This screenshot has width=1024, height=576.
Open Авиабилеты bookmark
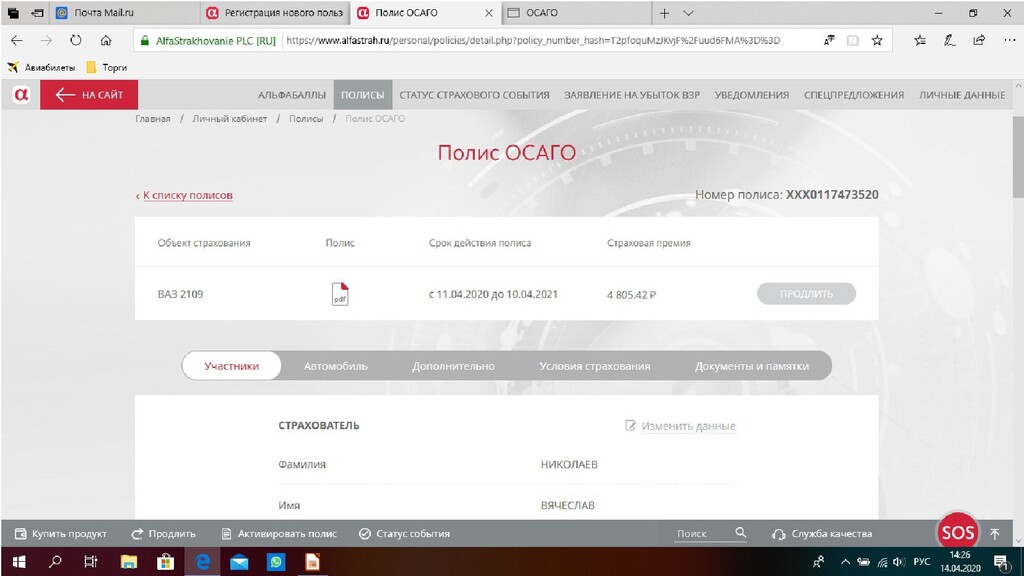pos(41,67)
